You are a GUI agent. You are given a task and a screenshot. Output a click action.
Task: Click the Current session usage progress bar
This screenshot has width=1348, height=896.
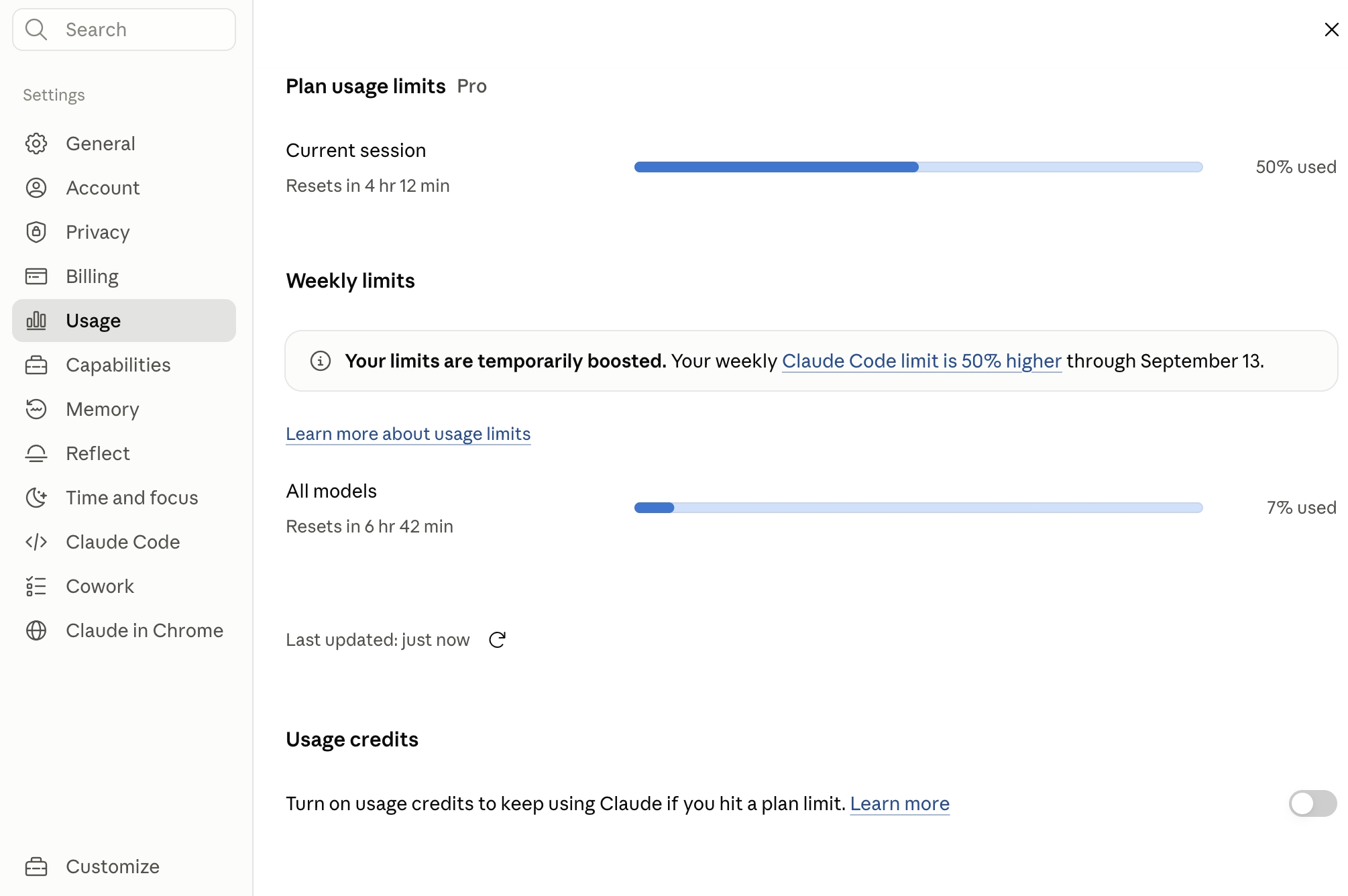click(x=918, y=167)
